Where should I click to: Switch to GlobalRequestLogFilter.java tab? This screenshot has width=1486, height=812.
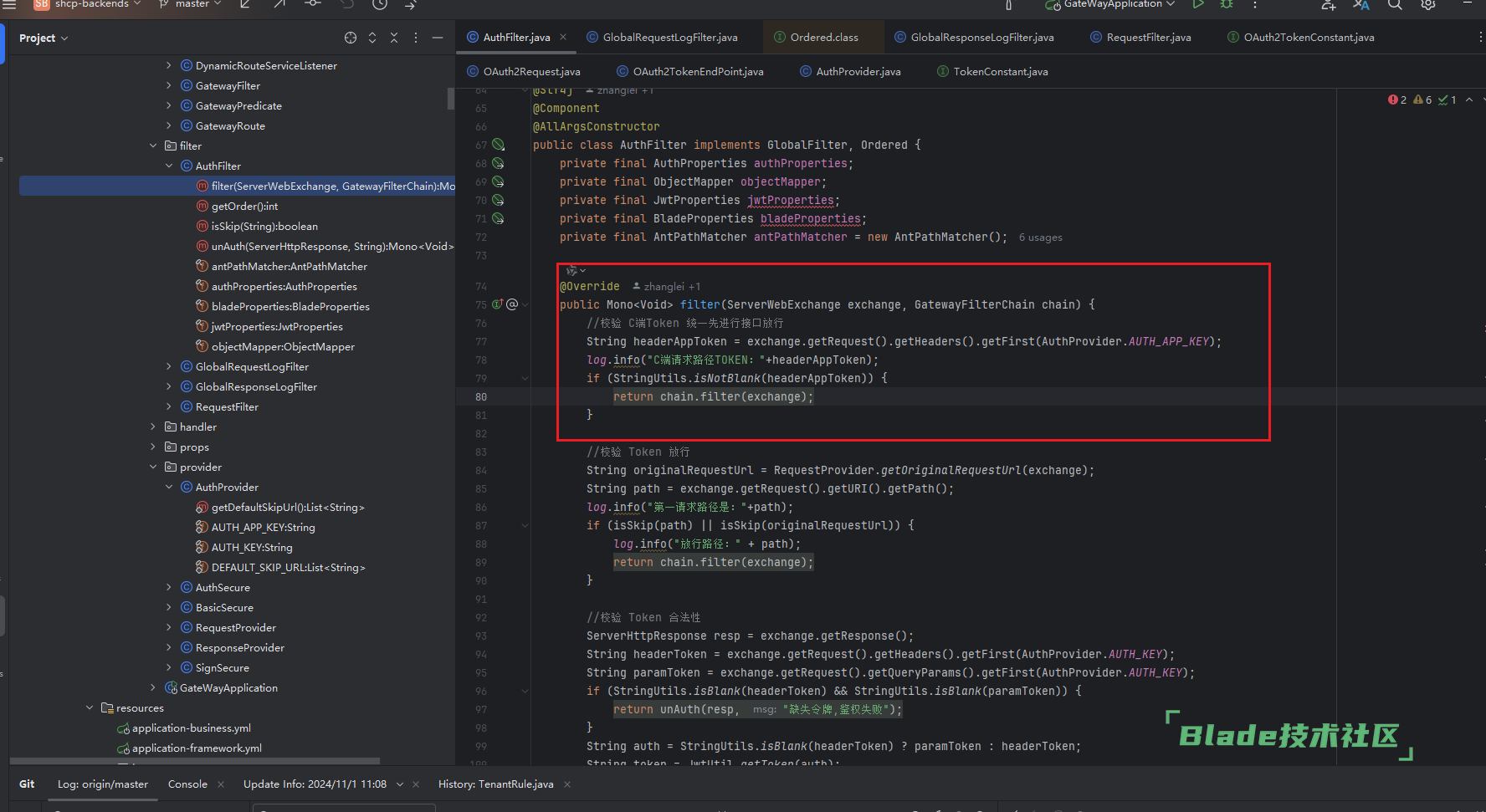tap(662, 37)
